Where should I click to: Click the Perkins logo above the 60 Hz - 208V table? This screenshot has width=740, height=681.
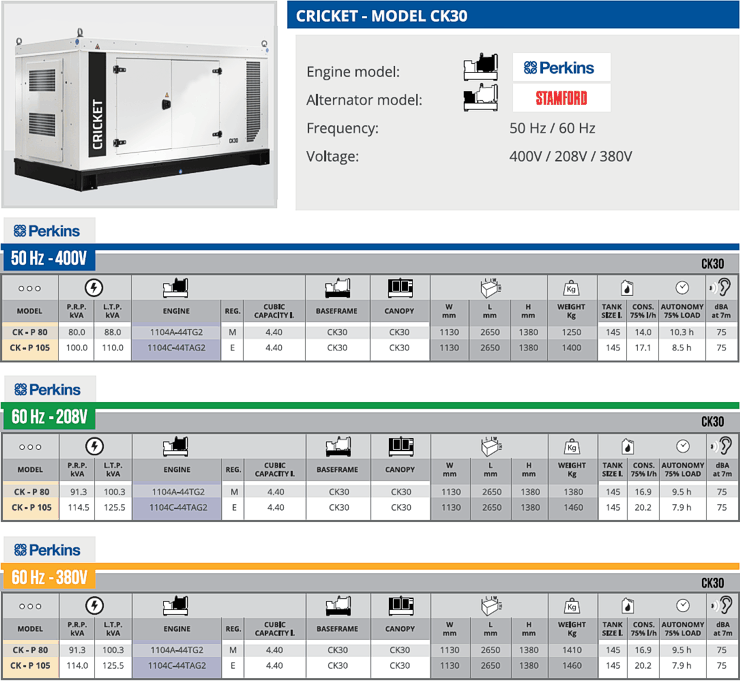pos(48,389)
